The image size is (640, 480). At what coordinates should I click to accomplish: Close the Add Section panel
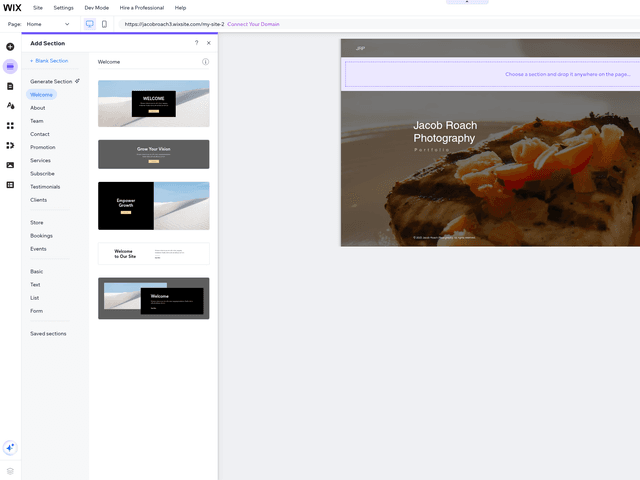[208, 43]
